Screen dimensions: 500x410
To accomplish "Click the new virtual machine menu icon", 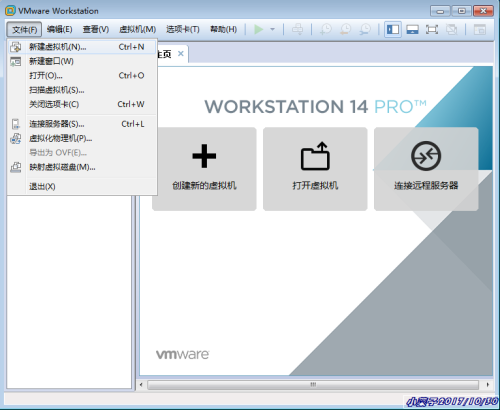I will tap(15, 47).
